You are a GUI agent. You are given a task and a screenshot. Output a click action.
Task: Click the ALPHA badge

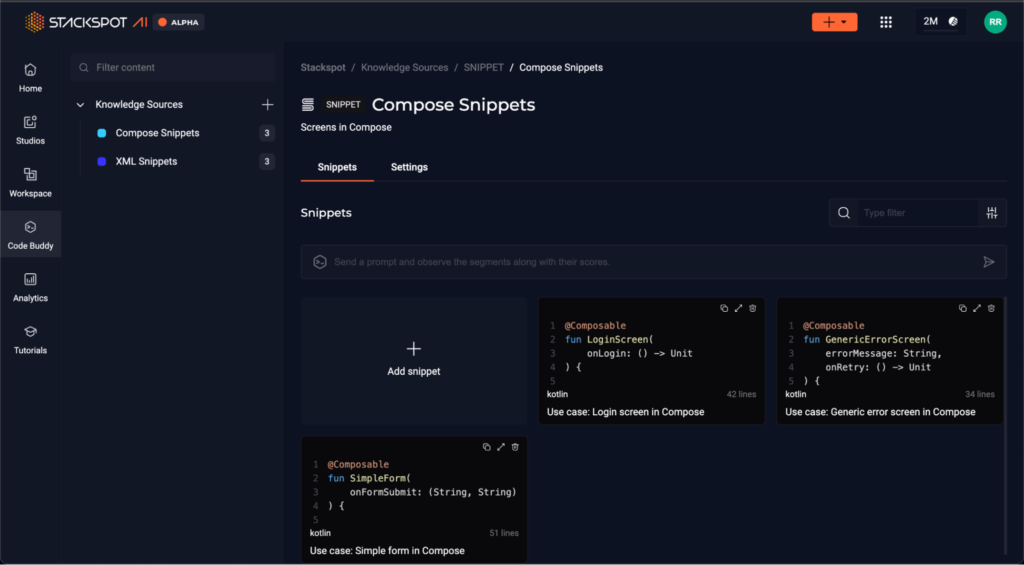click(x=179, y=22)
